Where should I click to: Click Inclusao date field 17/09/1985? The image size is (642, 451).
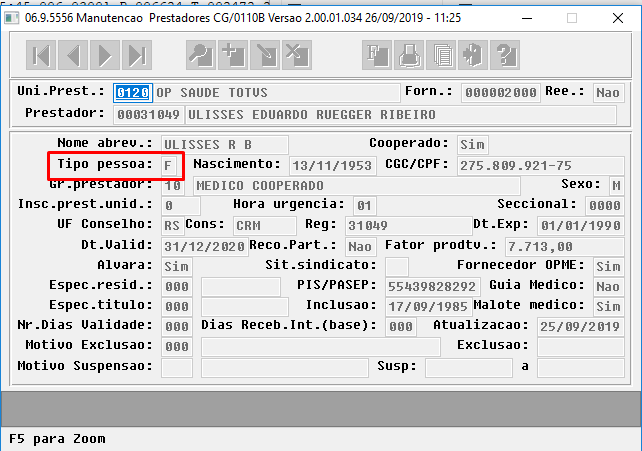[x=428, y=307]
